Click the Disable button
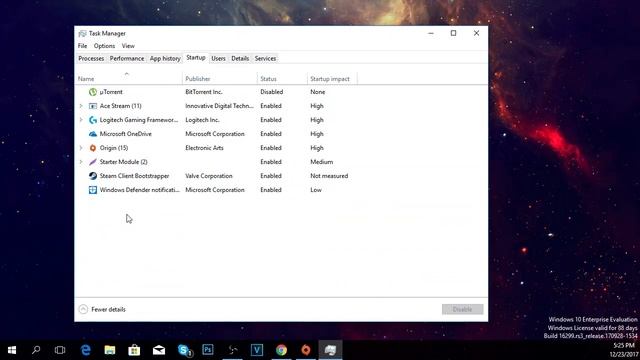 pyautogui.click(x=462, y=309)
